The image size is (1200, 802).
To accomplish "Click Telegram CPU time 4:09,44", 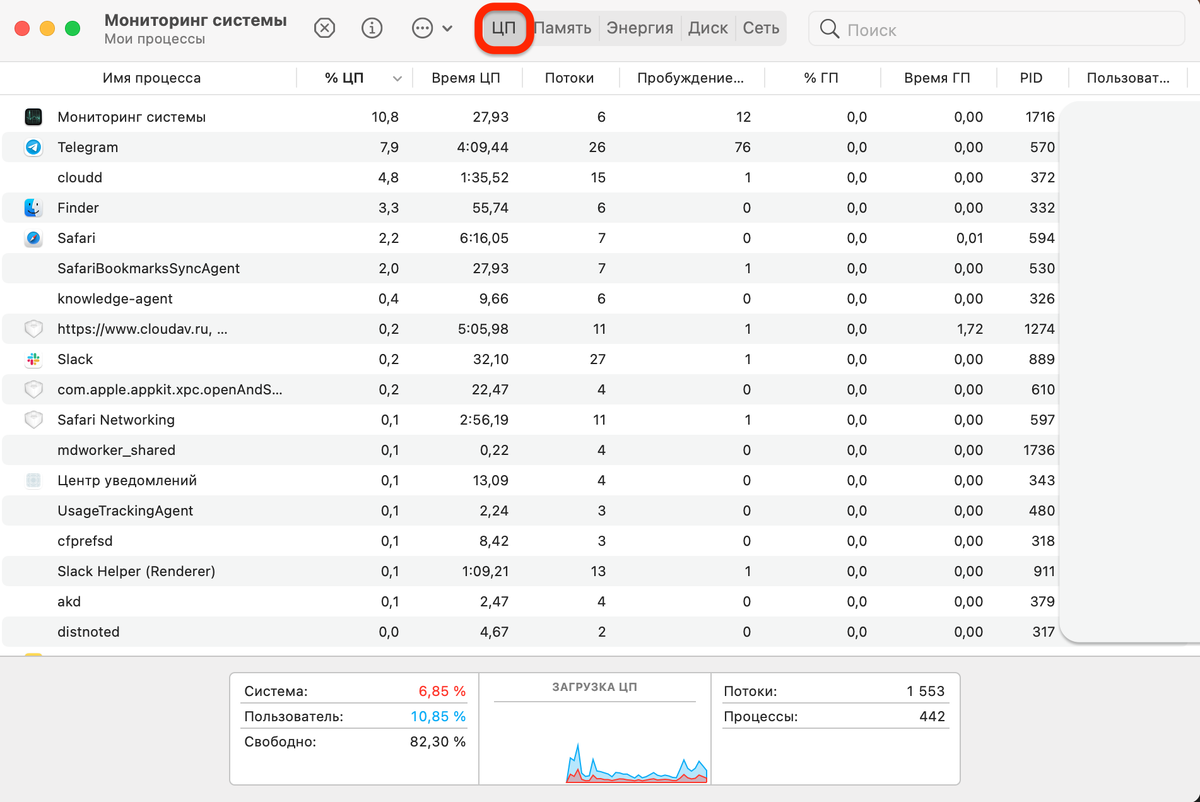I will click(484, 147).
